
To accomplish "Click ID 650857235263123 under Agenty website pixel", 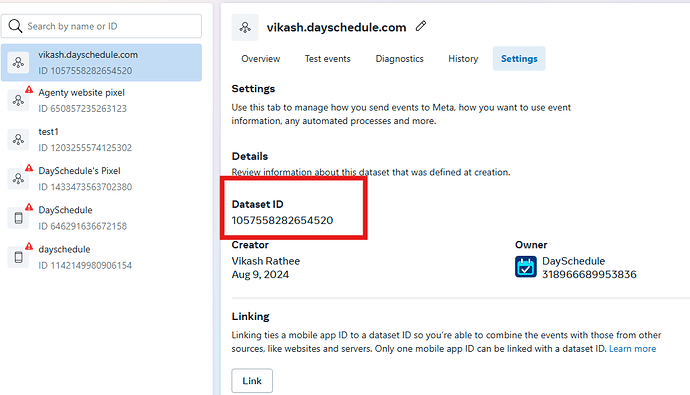I will (x=82, y=109).
